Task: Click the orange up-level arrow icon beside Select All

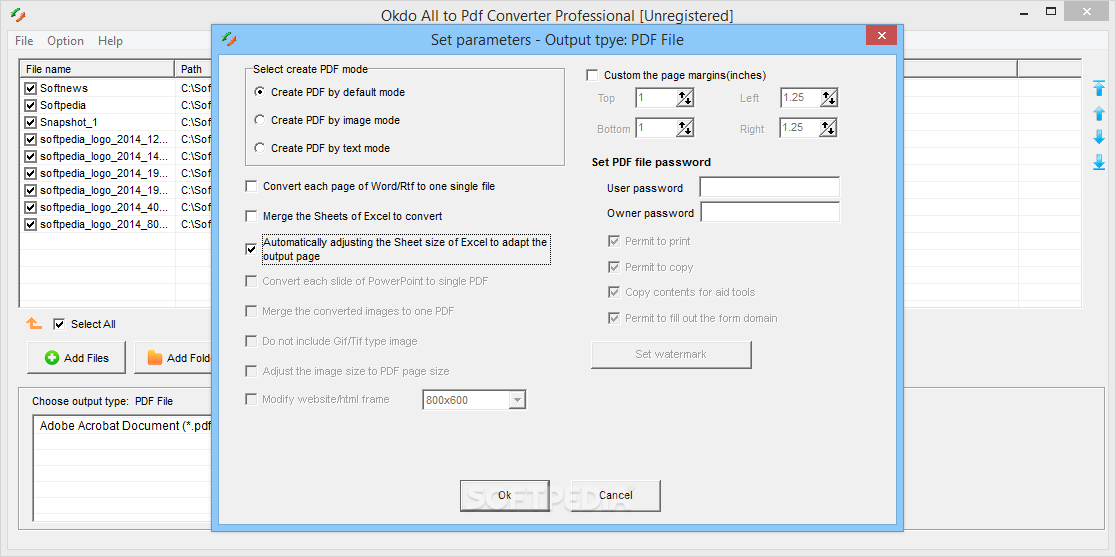Action: click(x=34, y=324)
